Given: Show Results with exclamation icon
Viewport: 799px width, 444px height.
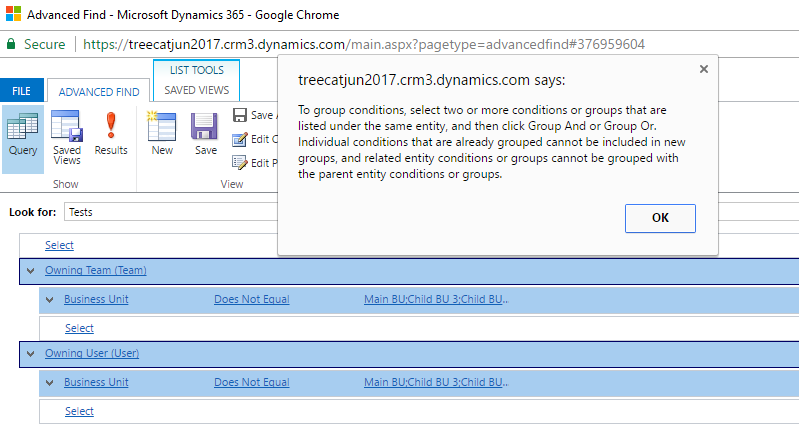Looking at the screenshot, I should [x=111, y=134].
